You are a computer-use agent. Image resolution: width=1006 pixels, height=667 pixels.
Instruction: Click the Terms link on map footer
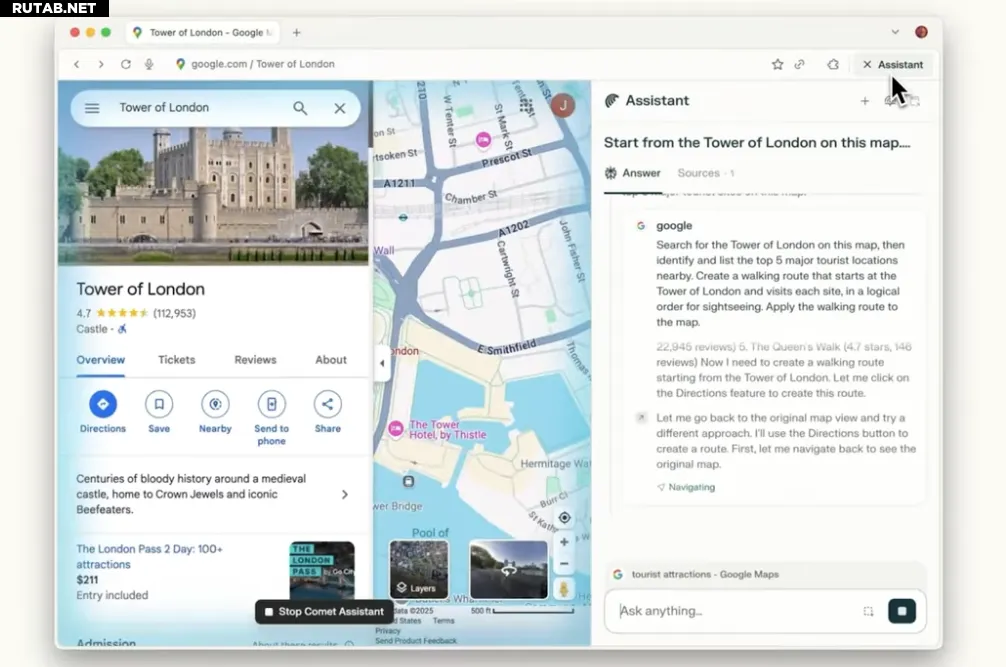pos(443,621)
